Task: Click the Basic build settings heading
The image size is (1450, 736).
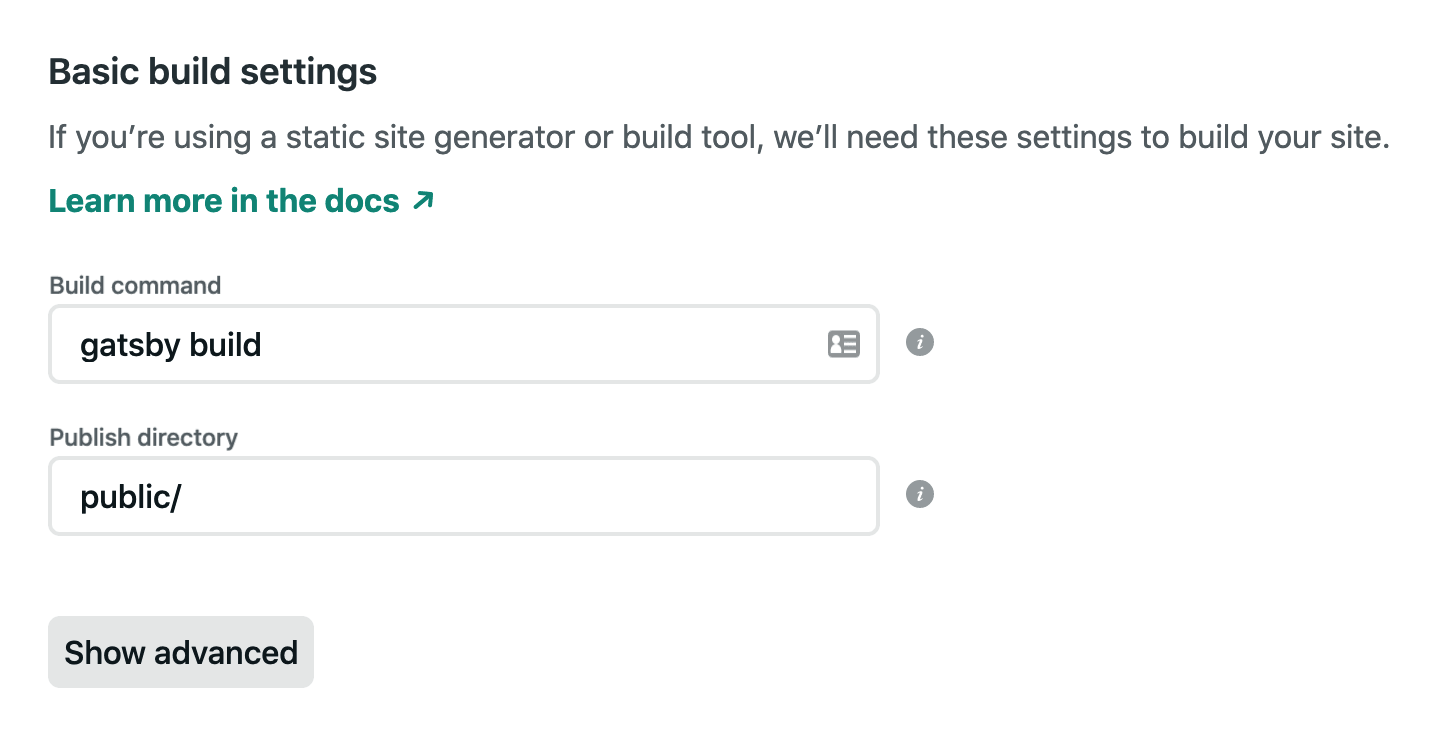Action: click(x=213, y=72)
